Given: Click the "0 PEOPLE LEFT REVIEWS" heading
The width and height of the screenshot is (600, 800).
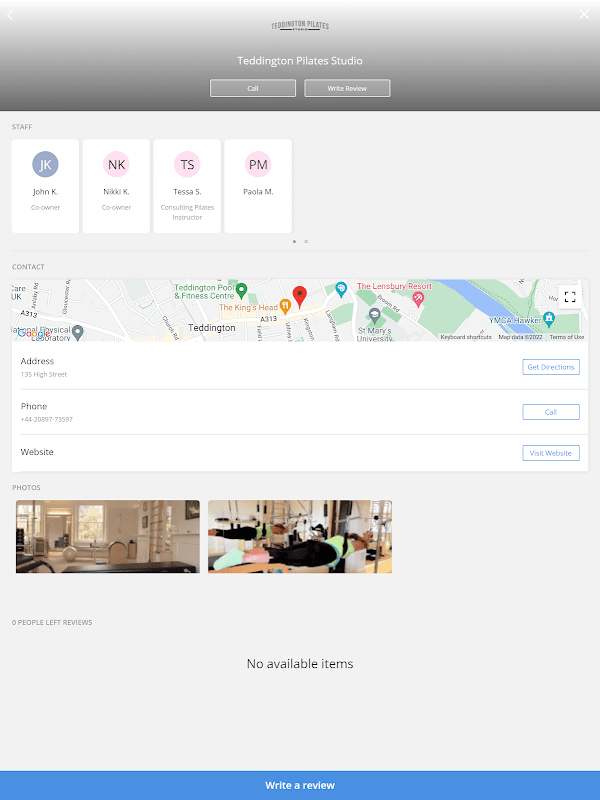Looking at the screenshot, I should [52, 622].
